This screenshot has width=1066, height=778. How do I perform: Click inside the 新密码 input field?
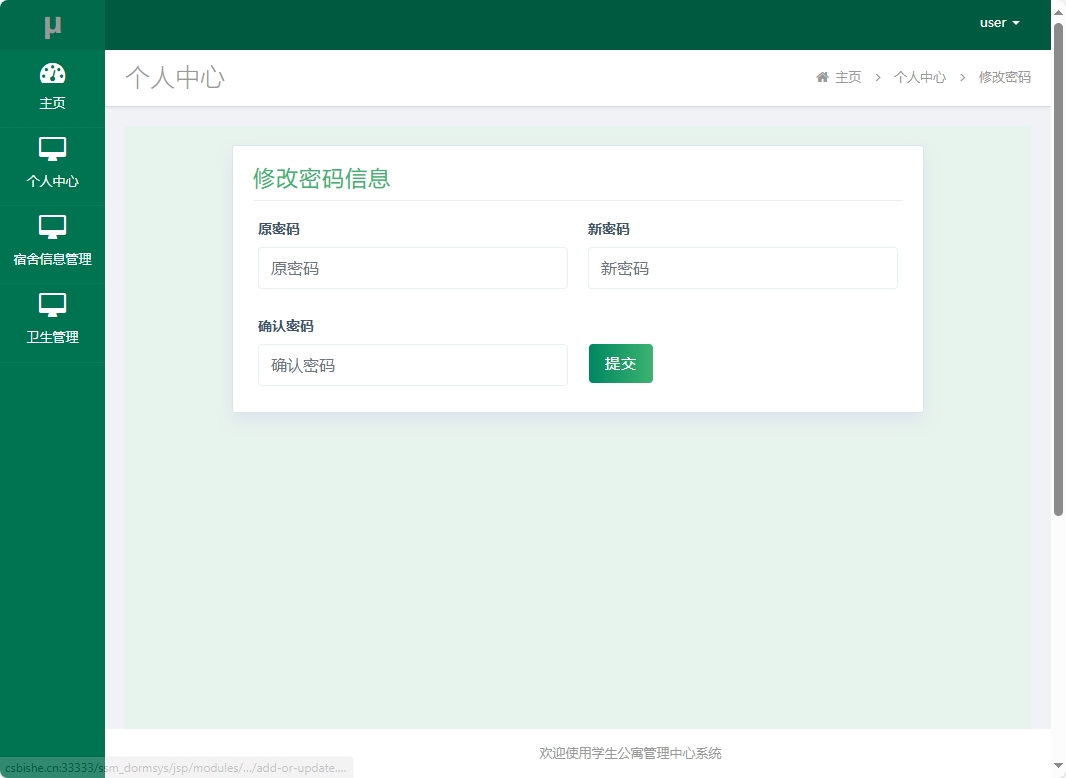[742, 268]
